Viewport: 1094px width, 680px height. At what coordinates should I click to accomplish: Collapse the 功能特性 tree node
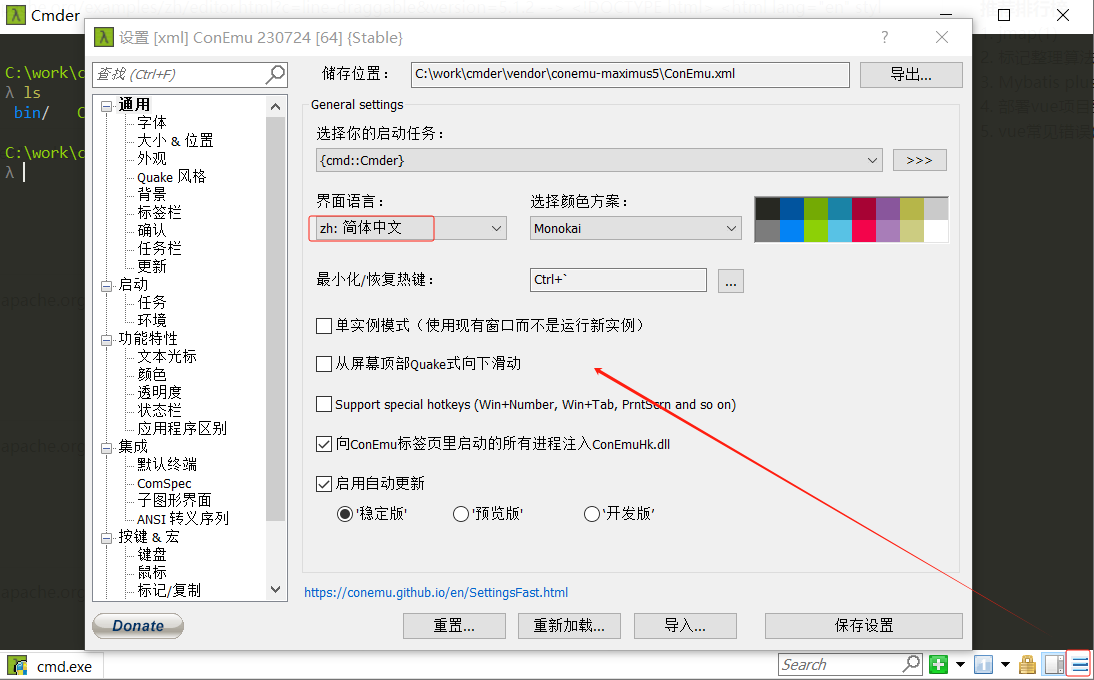pos(107,340)
